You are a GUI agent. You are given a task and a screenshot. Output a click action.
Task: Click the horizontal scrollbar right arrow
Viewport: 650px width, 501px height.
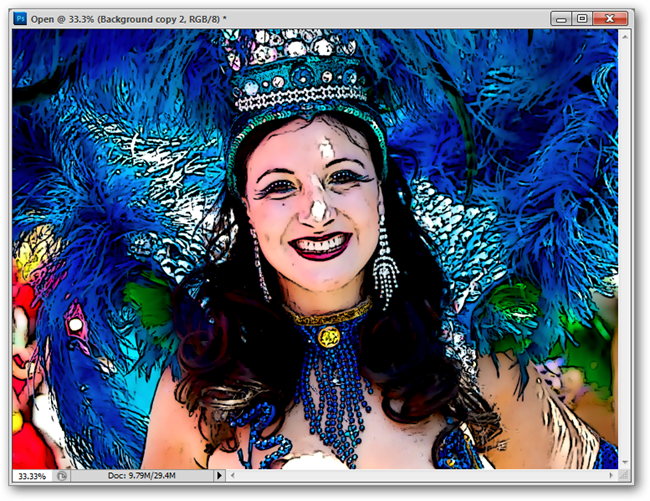tap(611, 475)
